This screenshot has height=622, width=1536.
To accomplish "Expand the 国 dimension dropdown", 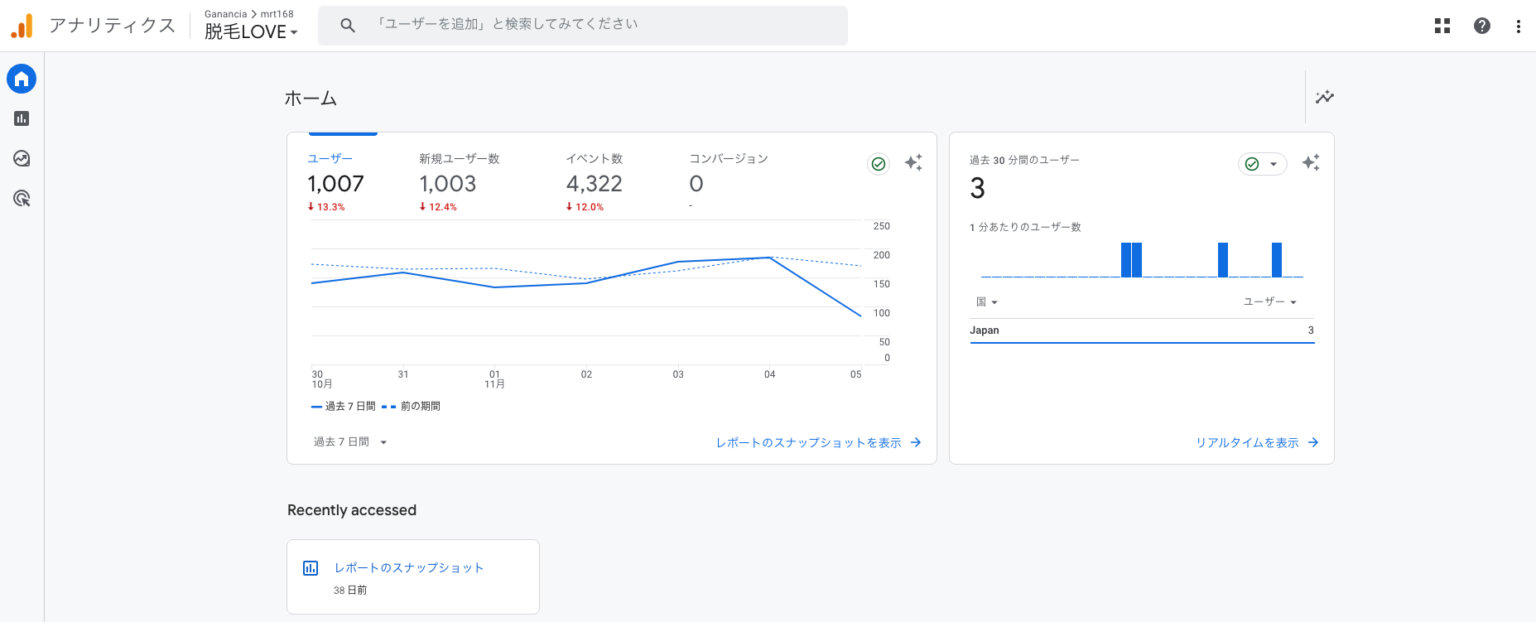I will tap(986, 301).
